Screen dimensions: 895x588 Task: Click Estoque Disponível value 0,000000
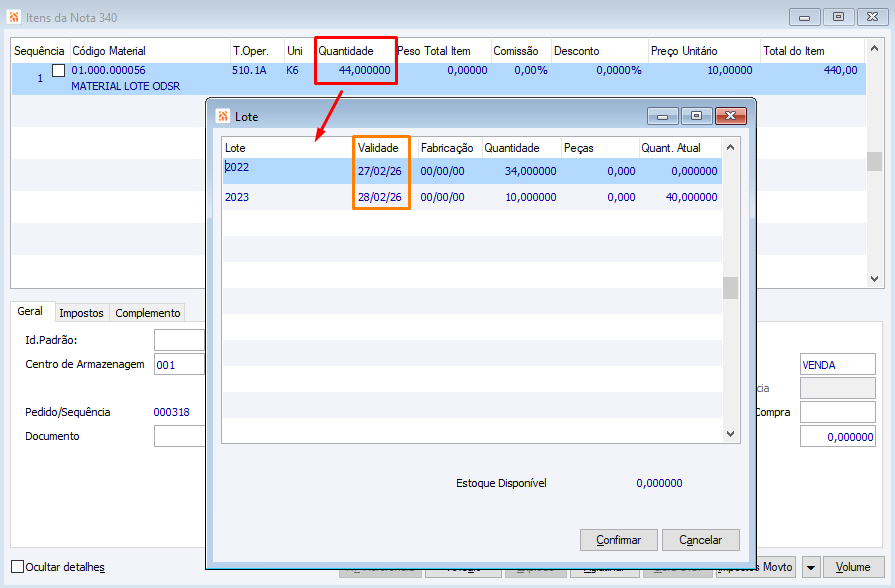pyautogui.click(x=659, y=483)
